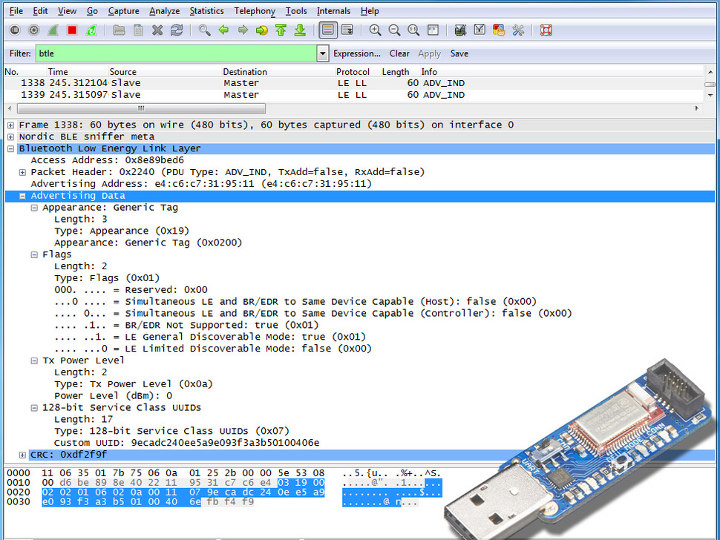The height and width of the screenshot is (540, 720).
Task: Reset zoom to normal size icon
Action: coord(413,30)
